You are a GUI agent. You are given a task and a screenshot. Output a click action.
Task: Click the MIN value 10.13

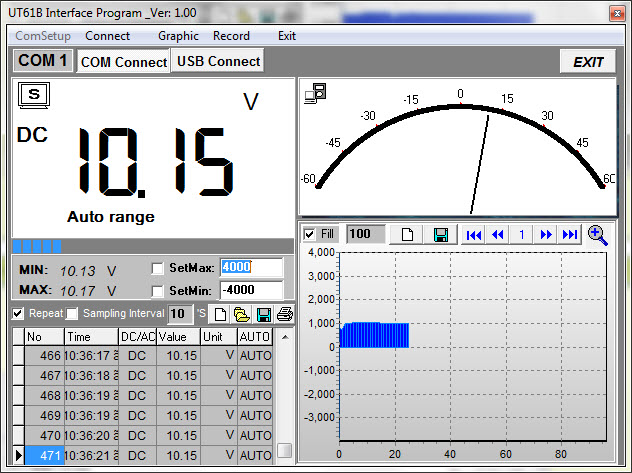coord(78,271)
